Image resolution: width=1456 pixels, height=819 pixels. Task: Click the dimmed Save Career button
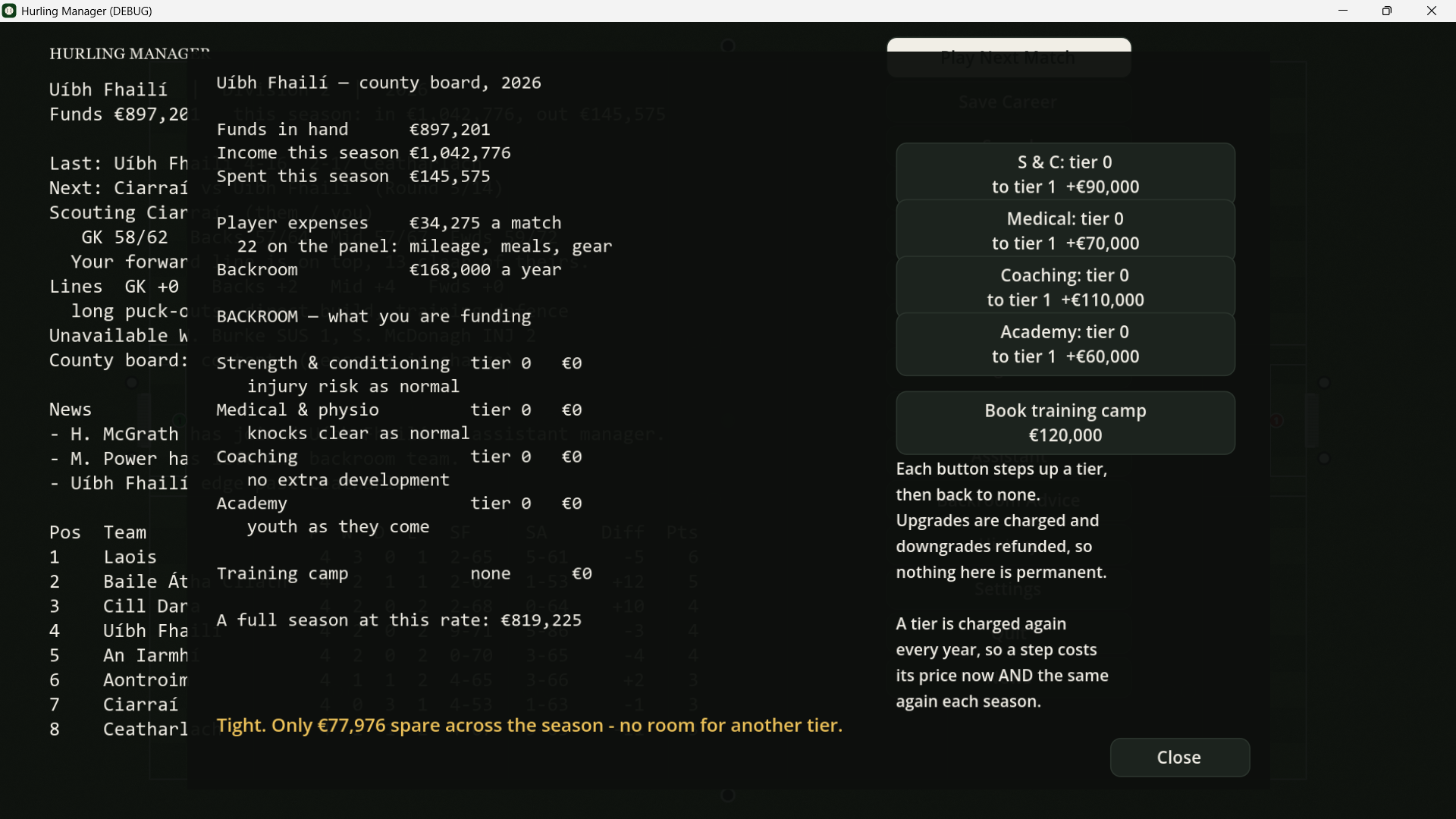pyautogui.click(x=1009, y=102)
